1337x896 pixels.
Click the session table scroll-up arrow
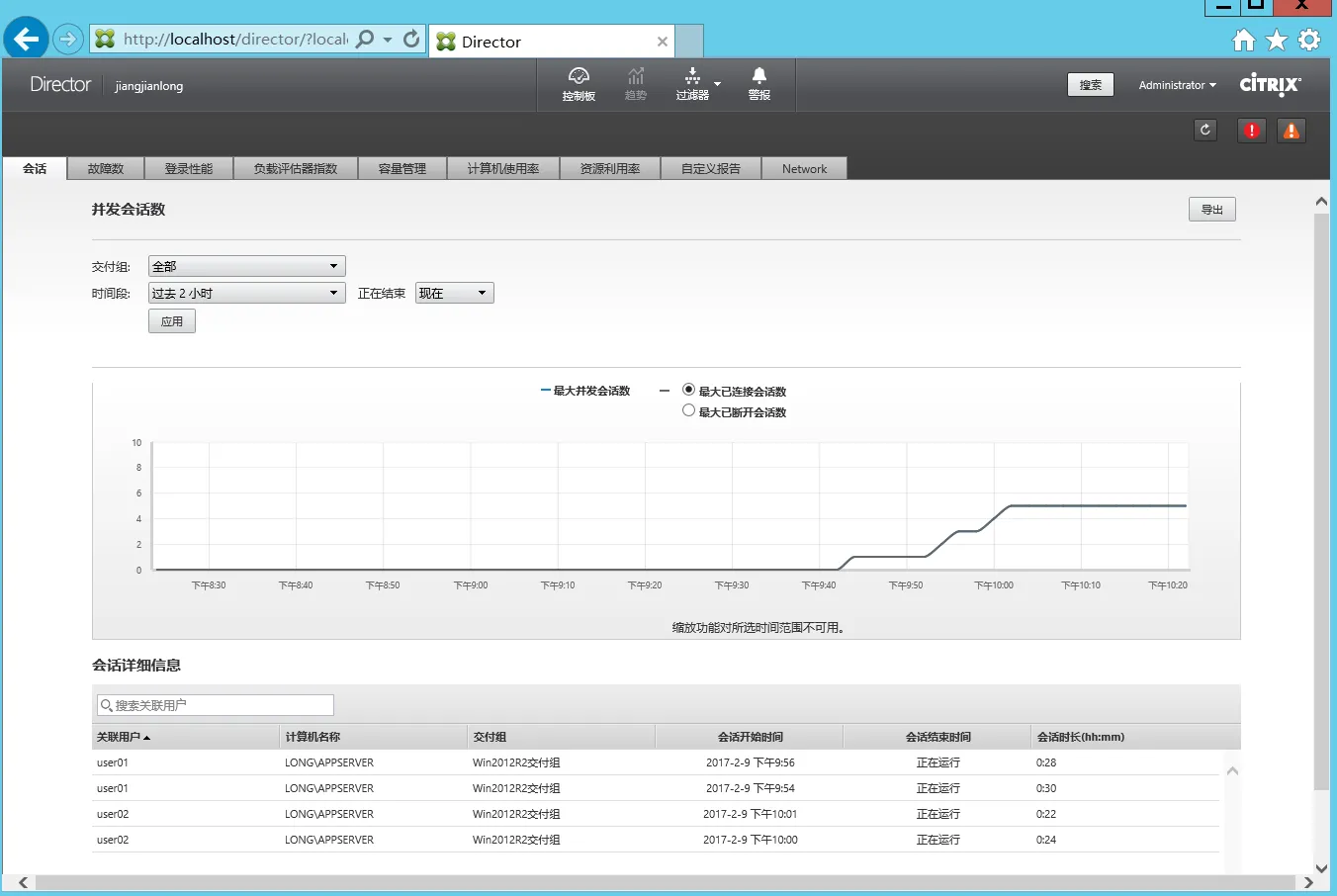(x=1232, y=770)
